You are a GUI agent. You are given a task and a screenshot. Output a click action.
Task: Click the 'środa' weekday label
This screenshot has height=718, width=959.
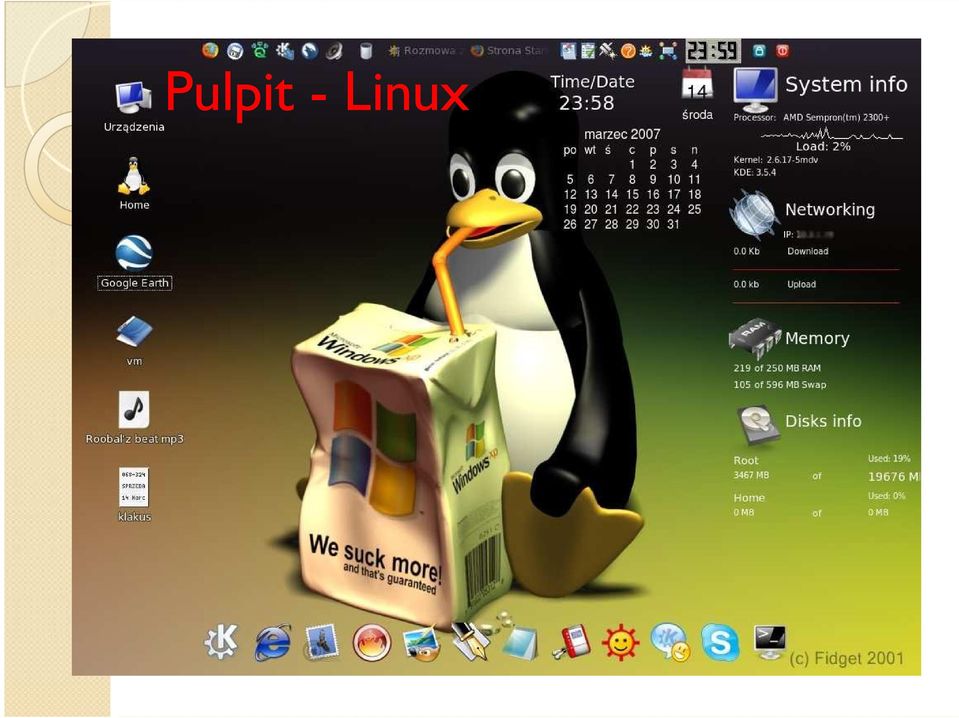697,114
